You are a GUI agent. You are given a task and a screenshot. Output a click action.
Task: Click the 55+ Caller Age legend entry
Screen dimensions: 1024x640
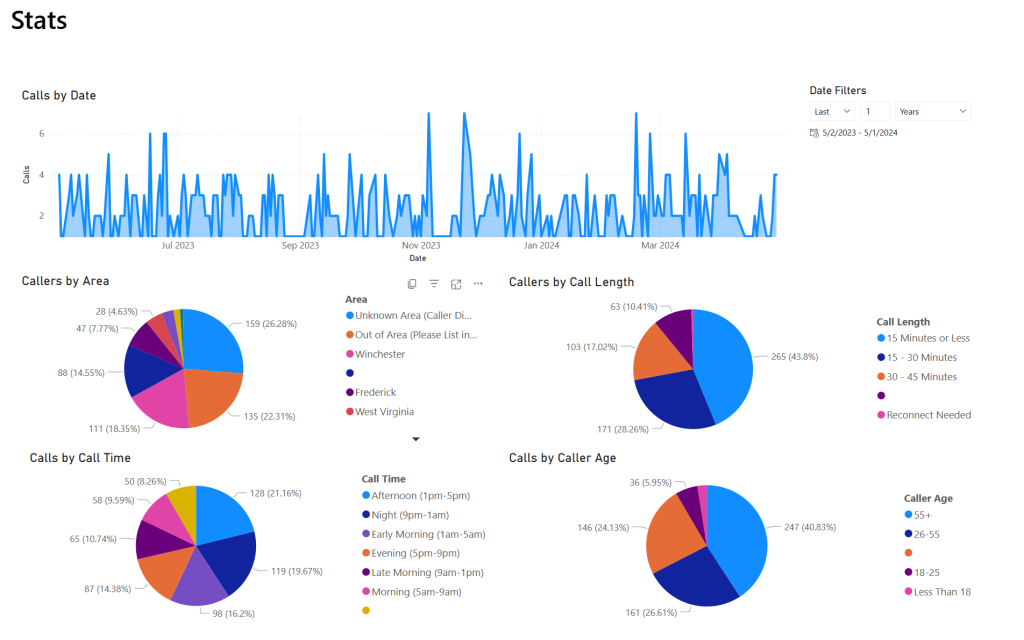tap(918, 515)
